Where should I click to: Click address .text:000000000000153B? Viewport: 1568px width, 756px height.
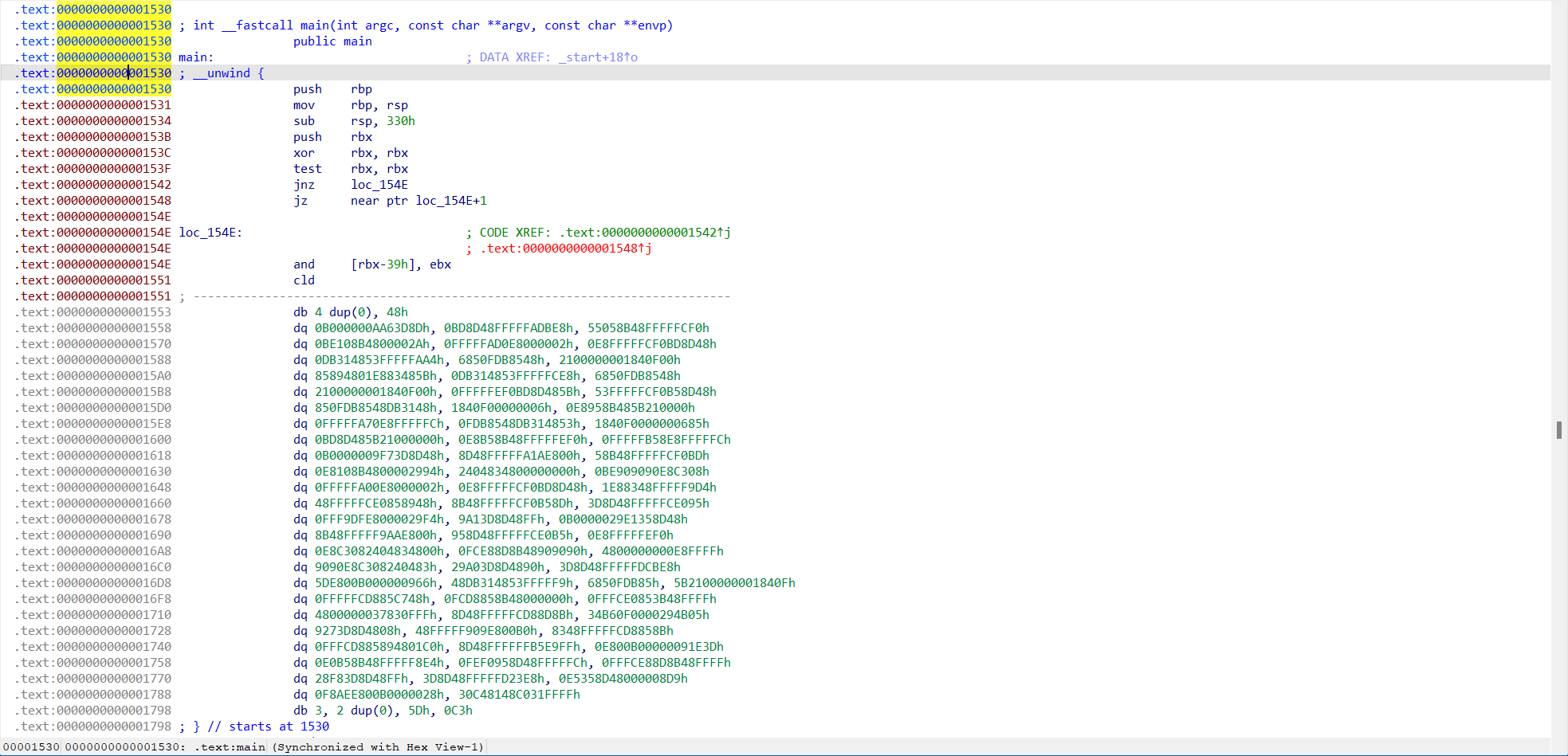point(92,137)
